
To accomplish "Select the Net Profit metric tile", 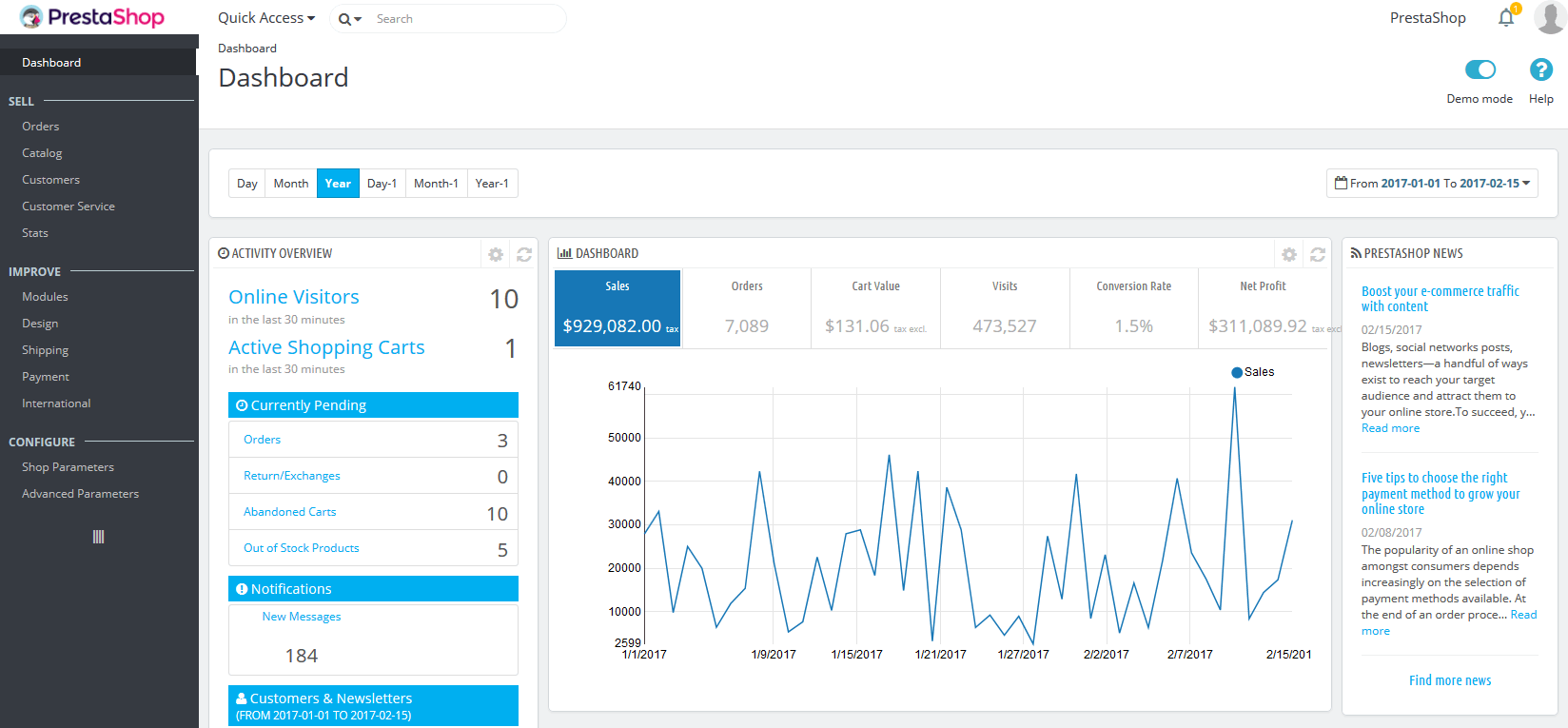I will click(x=1264, y=308).
